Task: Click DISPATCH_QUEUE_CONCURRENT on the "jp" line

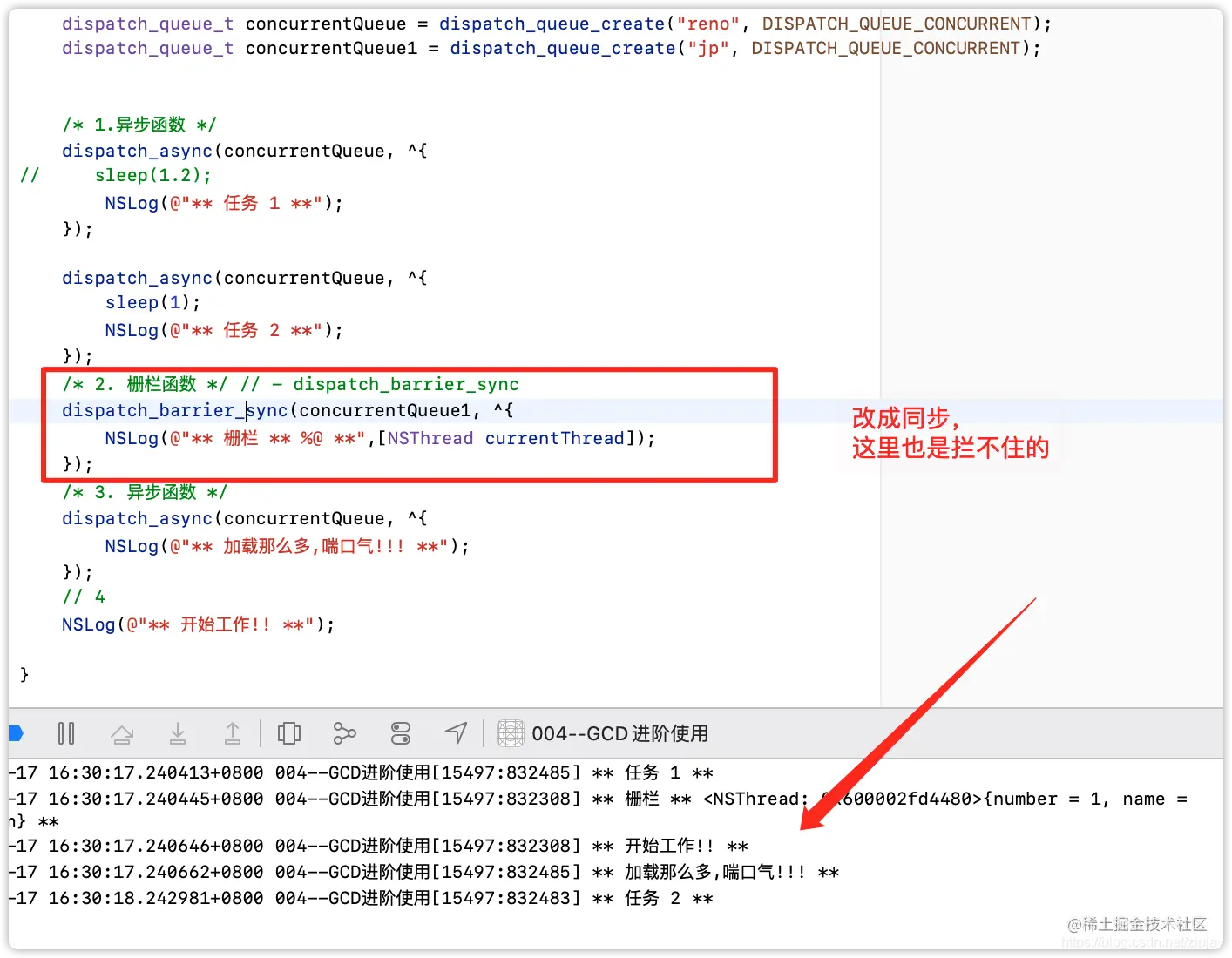Action: [886, 48]
